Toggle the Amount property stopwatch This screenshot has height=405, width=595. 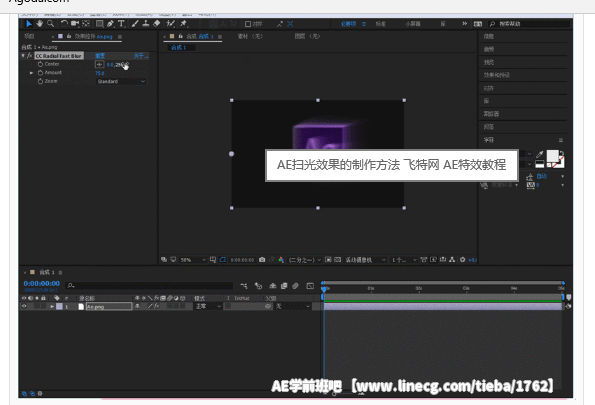tap(40, 72)
